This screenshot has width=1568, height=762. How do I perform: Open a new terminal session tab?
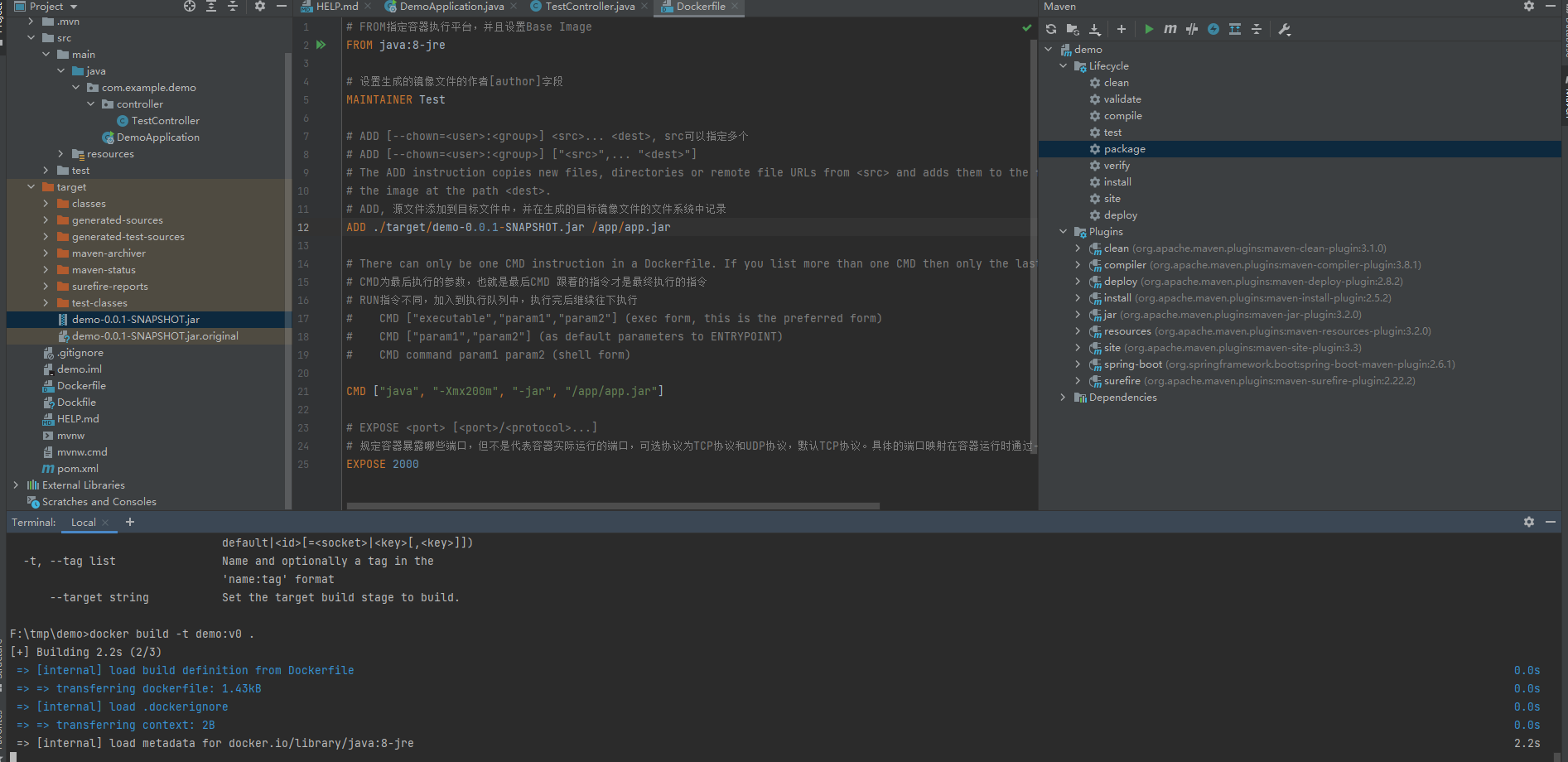point(130,522)
